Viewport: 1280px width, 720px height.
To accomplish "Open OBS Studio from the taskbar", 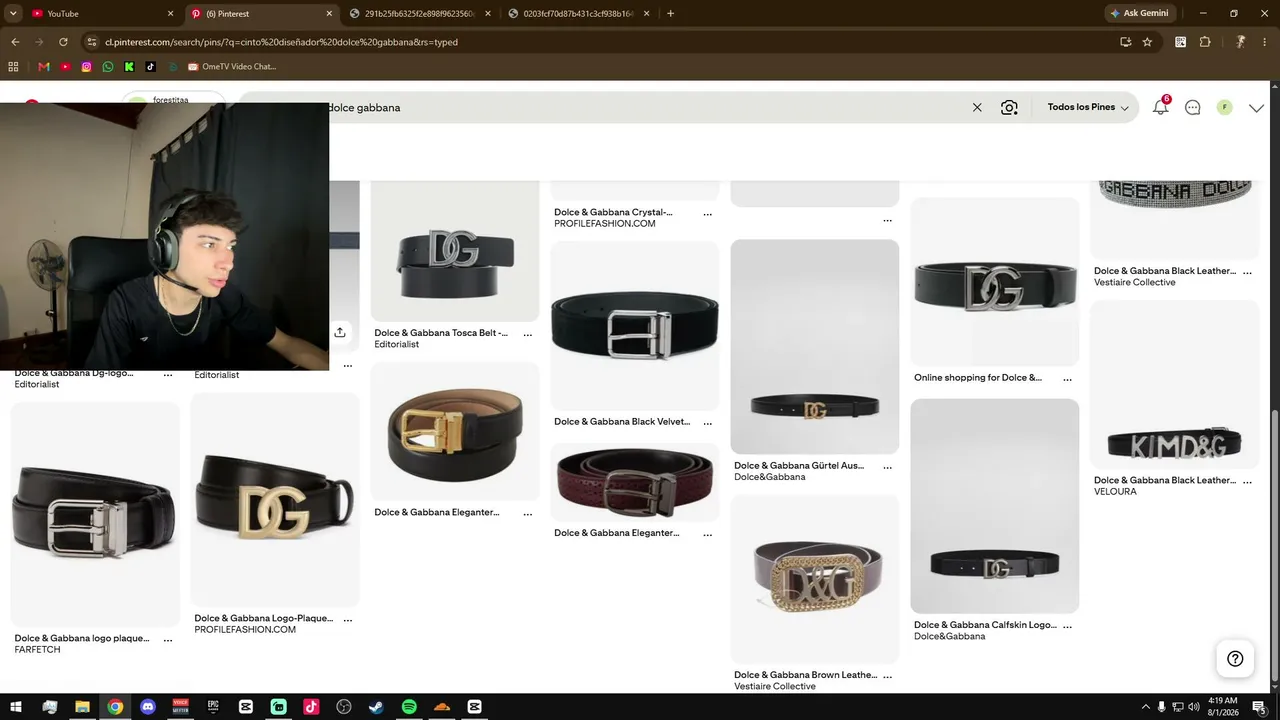I will pos(344,707).
